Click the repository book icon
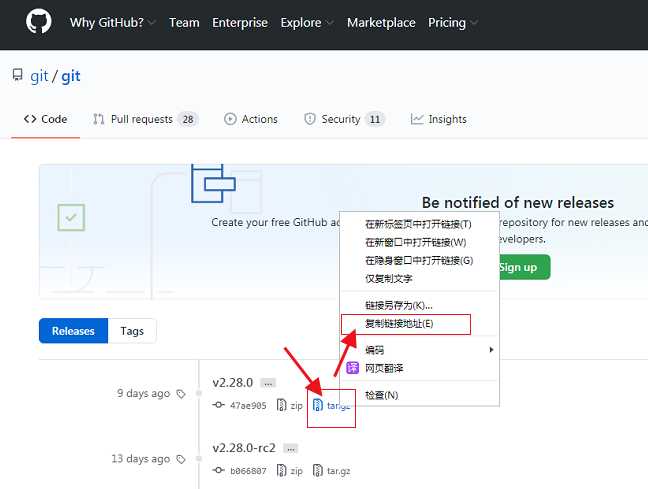This screenshot has height=489, width=648. pos(17,75)
